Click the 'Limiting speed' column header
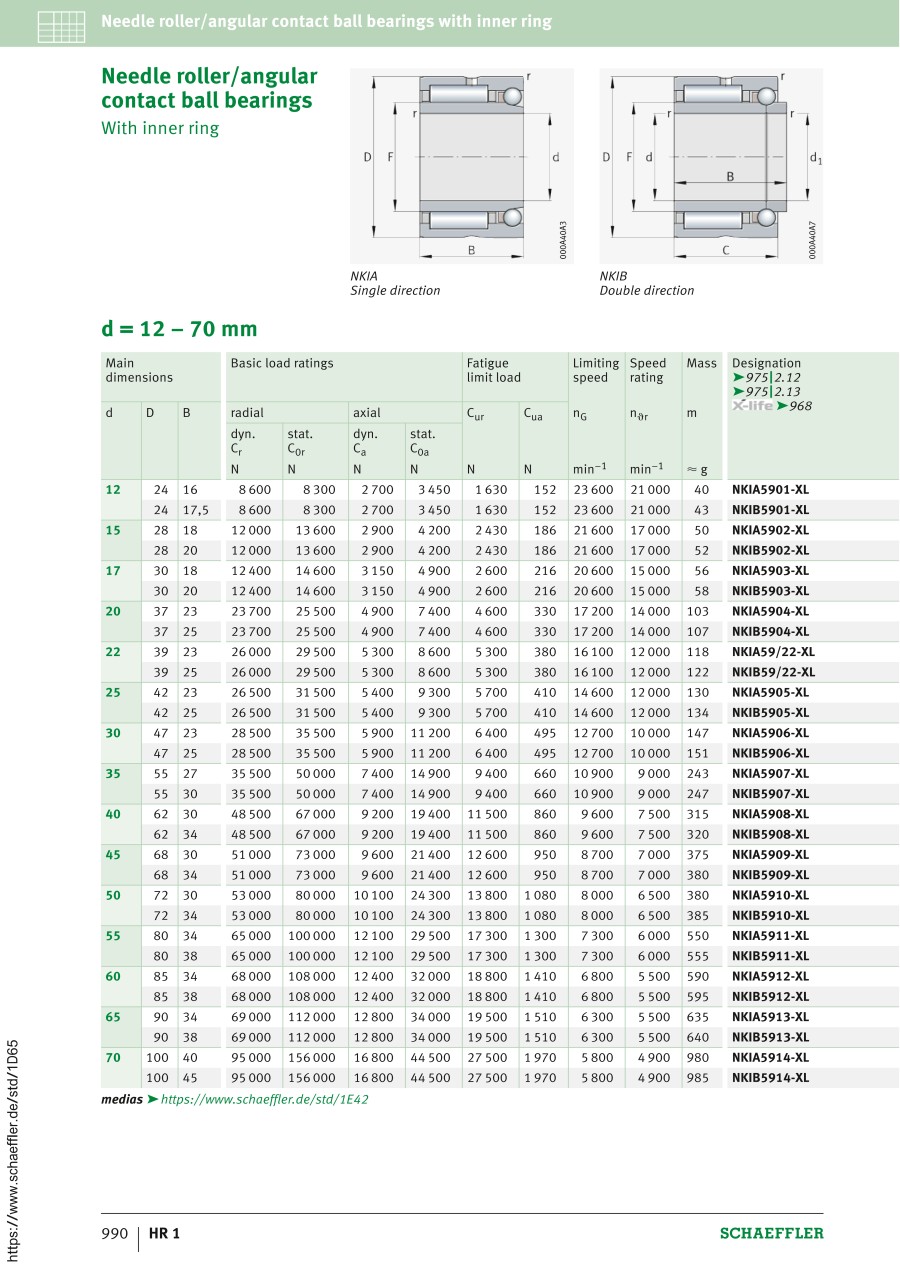Screen dimensions: 900x1272 [x=596, y=370]
